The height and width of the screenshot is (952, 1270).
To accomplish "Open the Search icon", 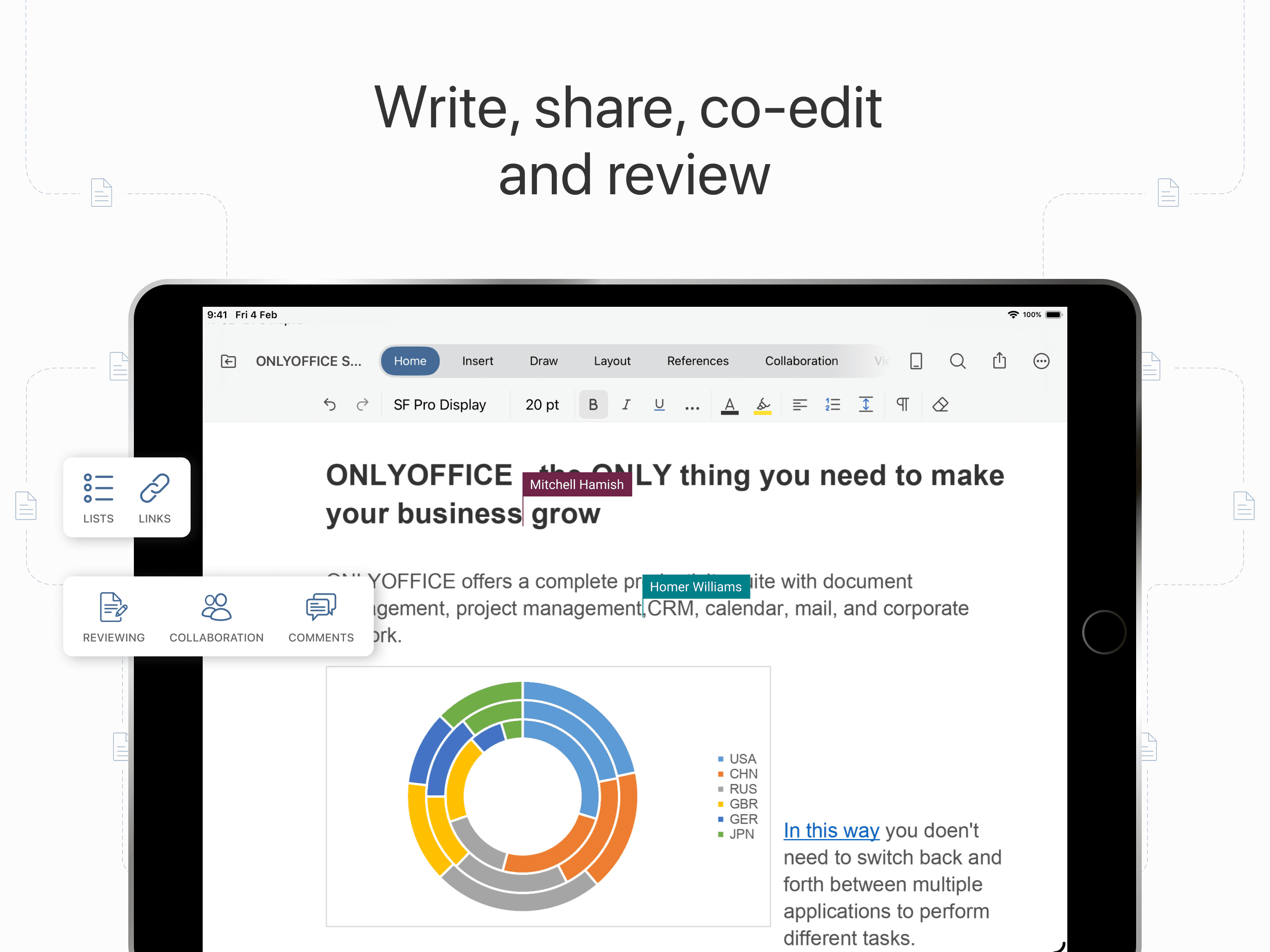I will point(958,361).
